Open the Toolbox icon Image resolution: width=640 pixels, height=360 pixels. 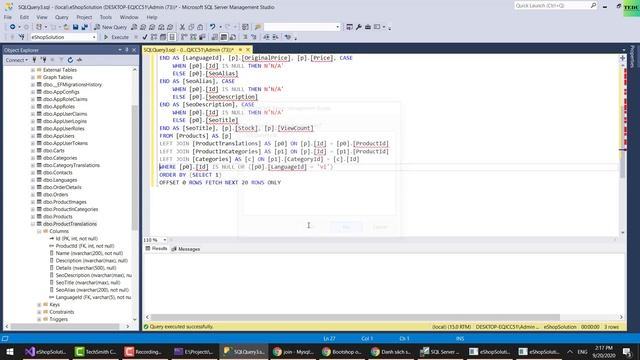pyautogui.click(x=368, y=27)
